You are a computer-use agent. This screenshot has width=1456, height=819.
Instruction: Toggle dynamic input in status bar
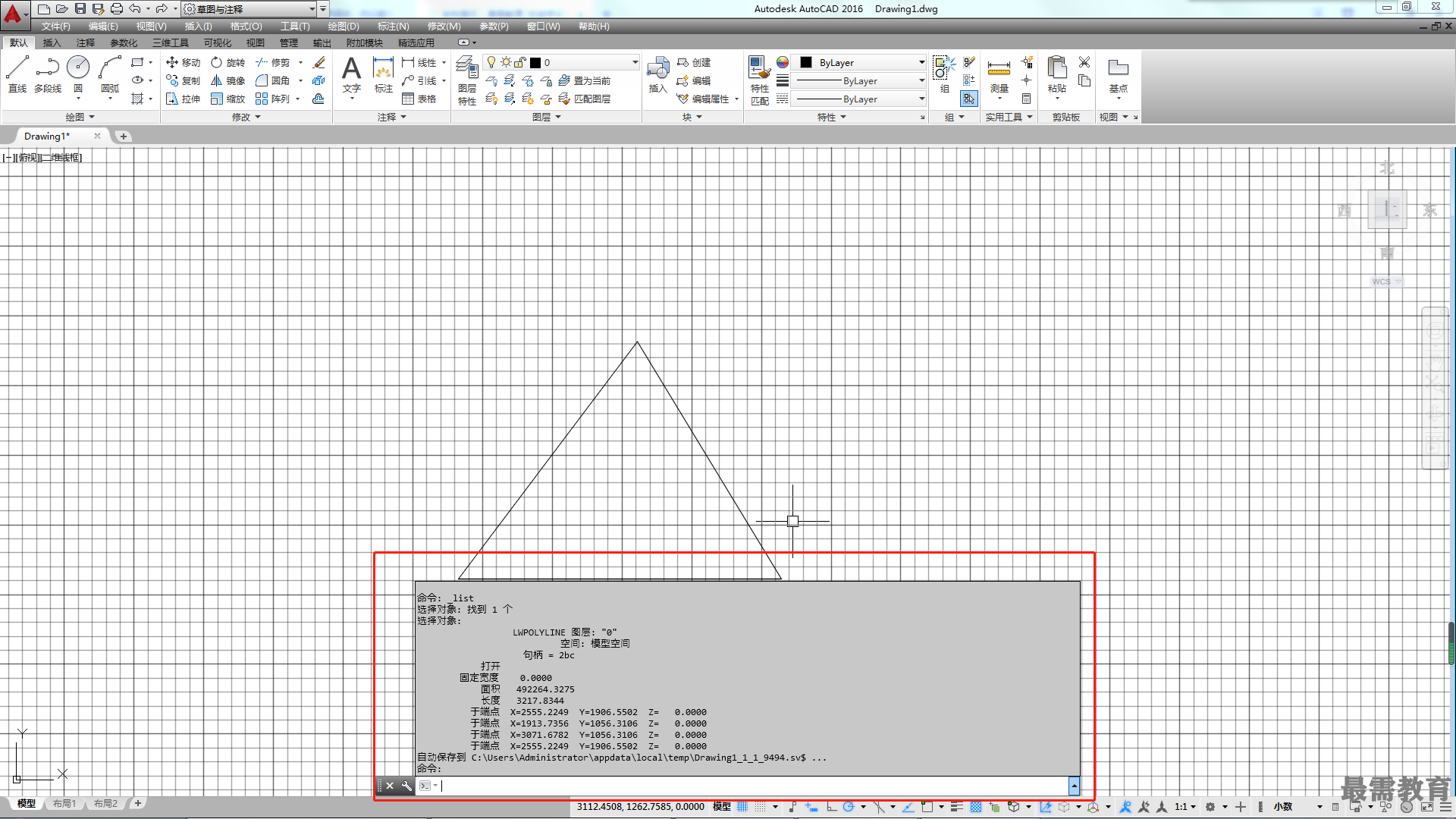coord(811,807)
